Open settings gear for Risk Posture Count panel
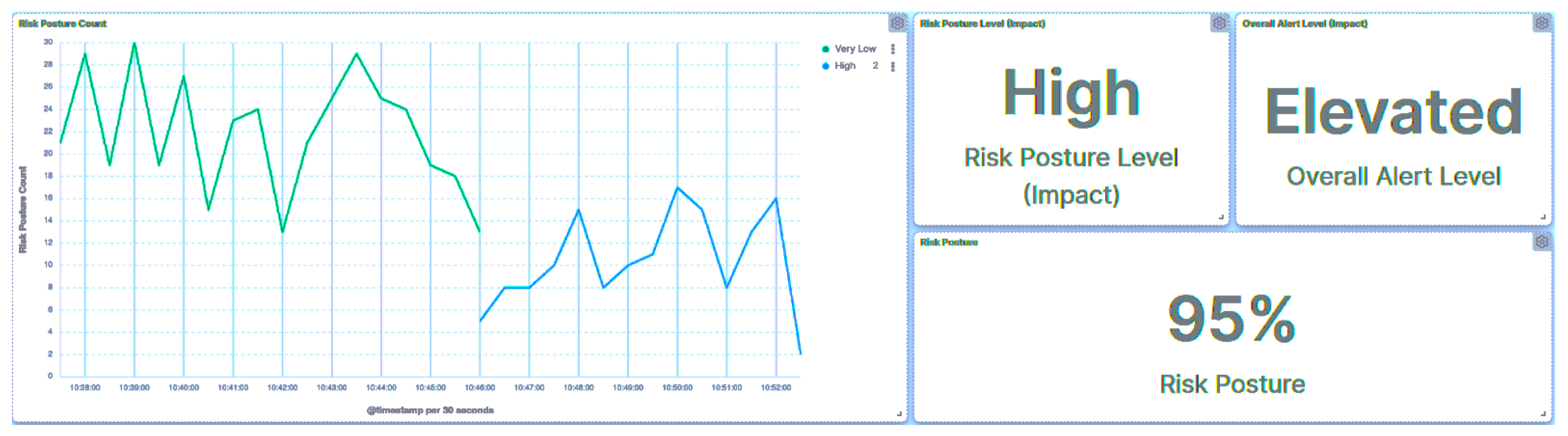1568x436 pixels. coord(897,23)
